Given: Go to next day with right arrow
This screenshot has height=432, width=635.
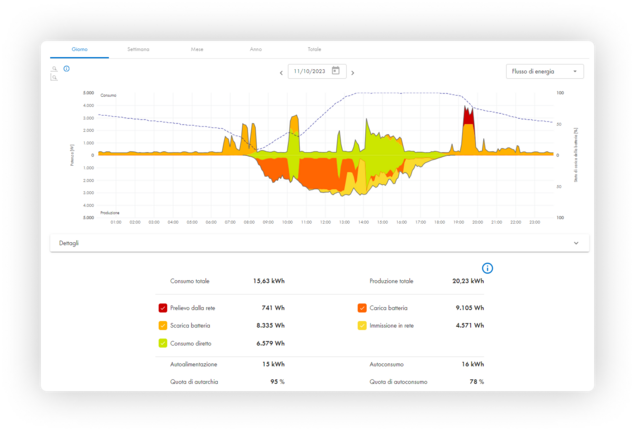Looking at the screenshot, I should coord(353,73).
